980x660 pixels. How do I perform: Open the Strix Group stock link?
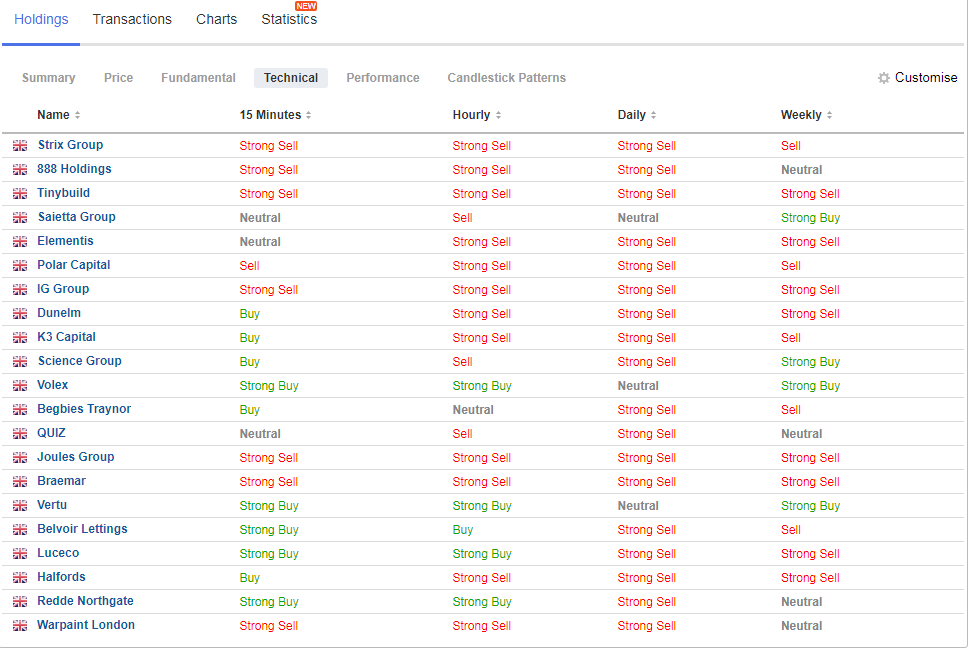point(71,145)
